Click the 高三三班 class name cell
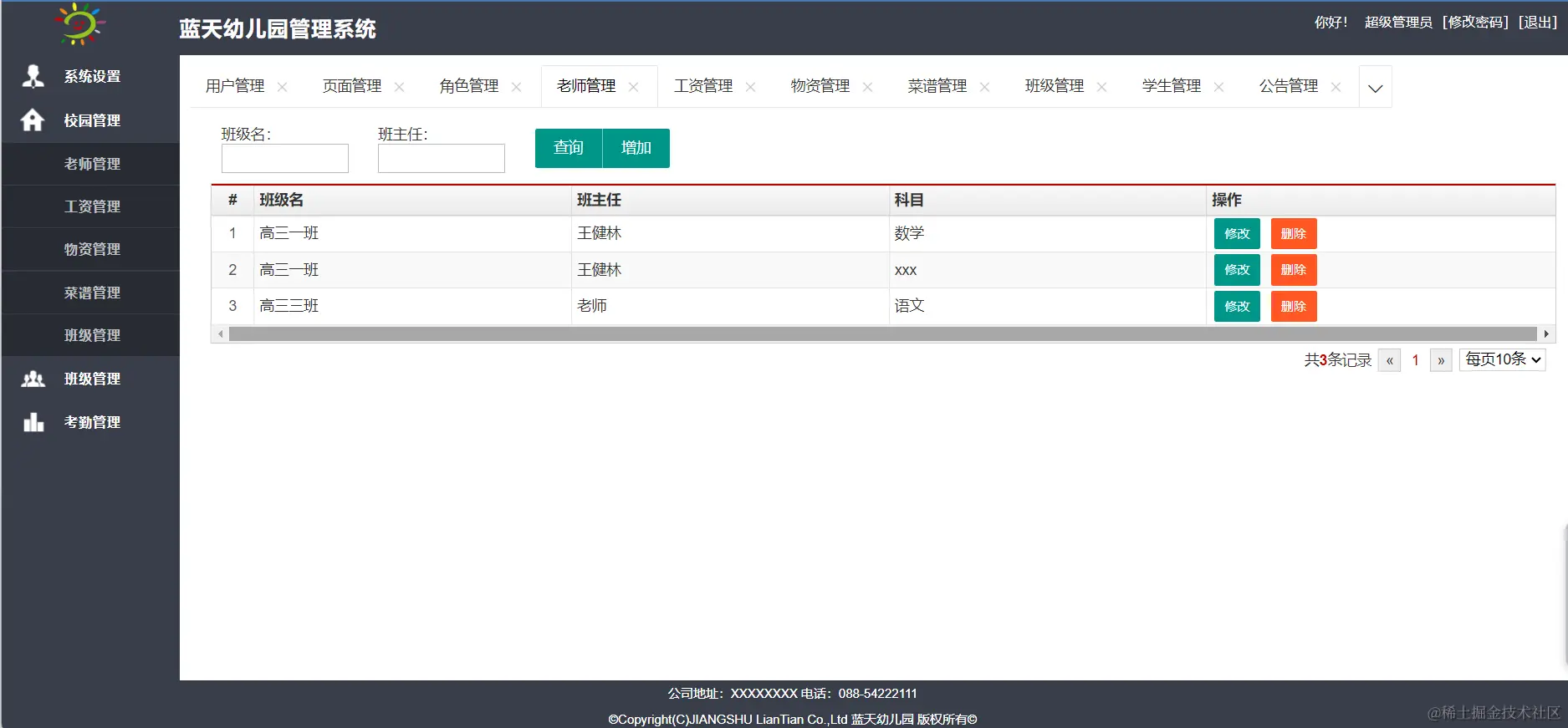 [x=412, y=306]
